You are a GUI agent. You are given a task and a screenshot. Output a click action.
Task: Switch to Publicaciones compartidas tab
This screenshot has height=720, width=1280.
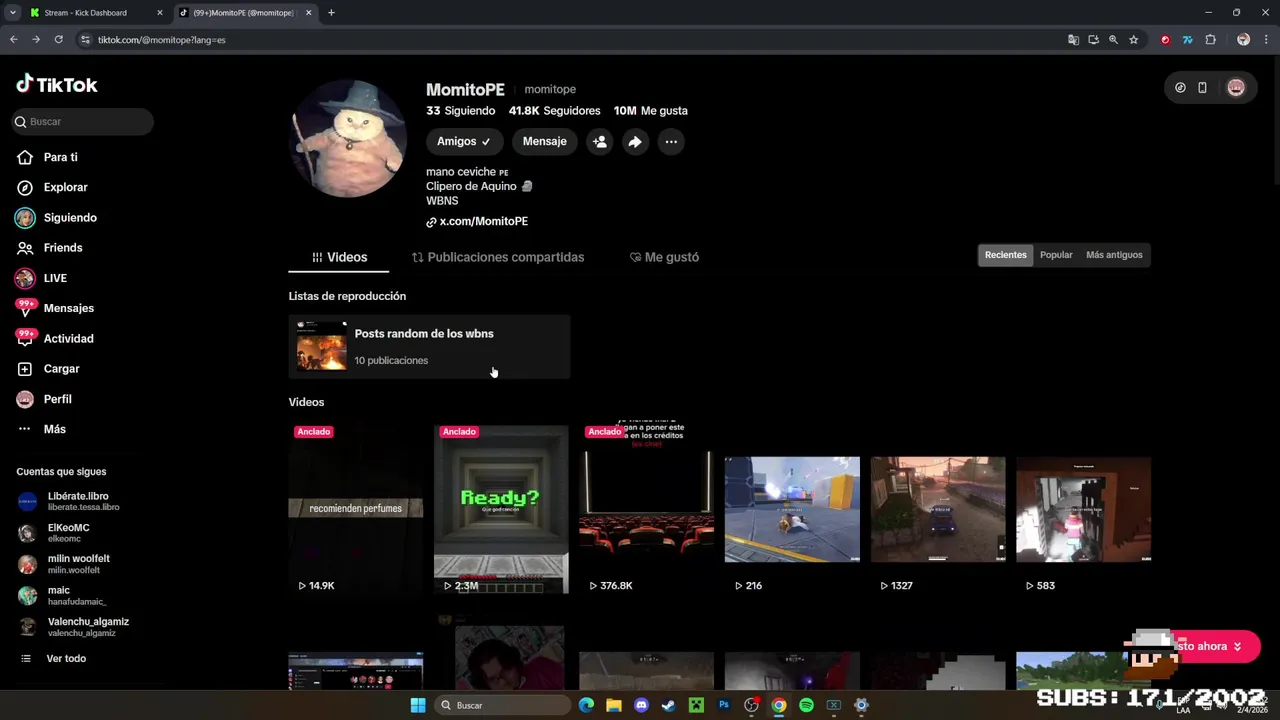(498, 257)
